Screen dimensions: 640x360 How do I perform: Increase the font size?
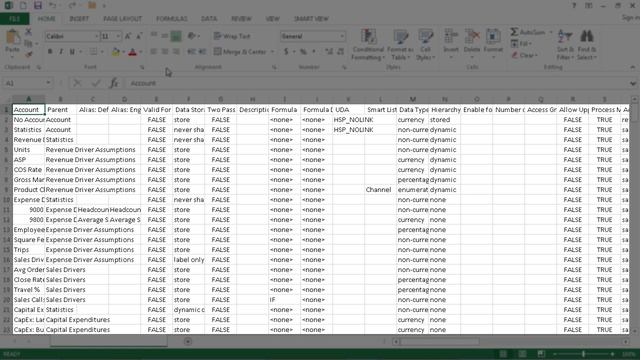pyautogui.click(x=128, y=36)
